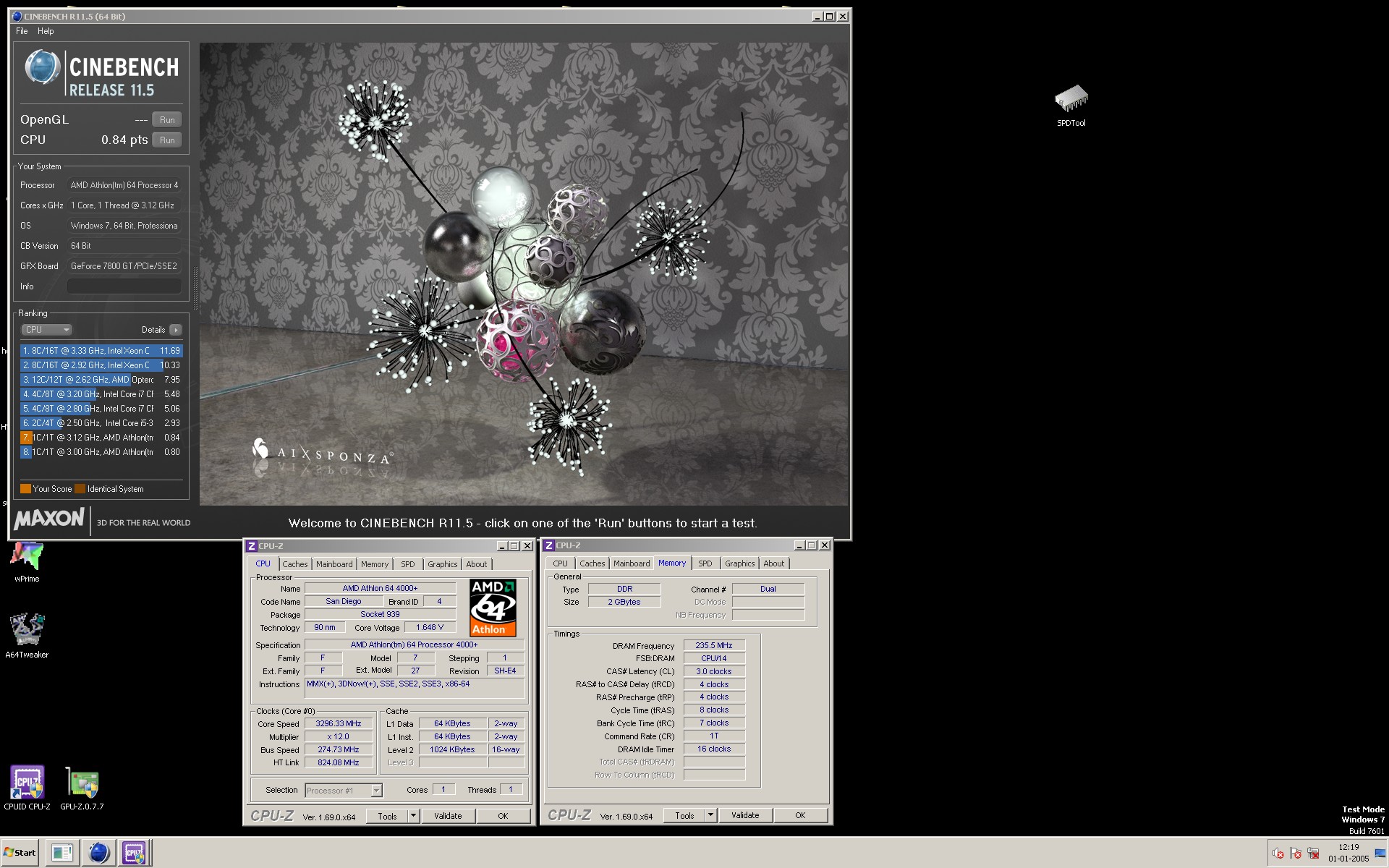Click the Core Voltage 1.648 V field
The height and width of the screenshot is (868, 1389).
pos(430,627)
